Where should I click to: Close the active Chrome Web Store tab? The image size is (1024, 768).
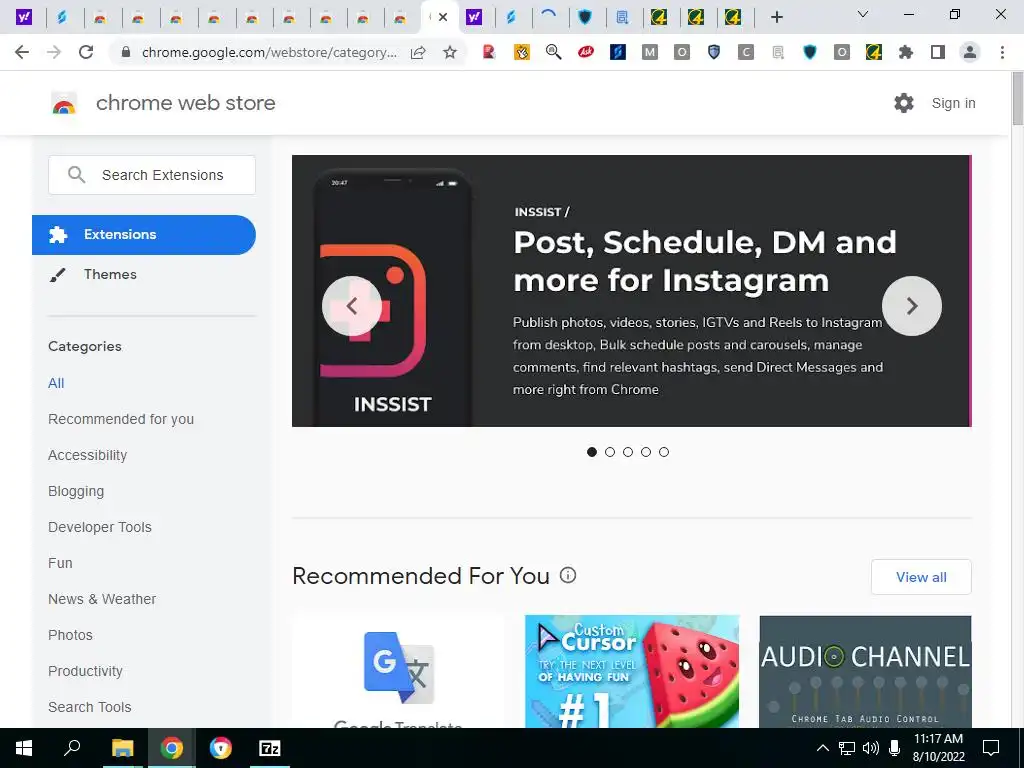pos(443,17)
